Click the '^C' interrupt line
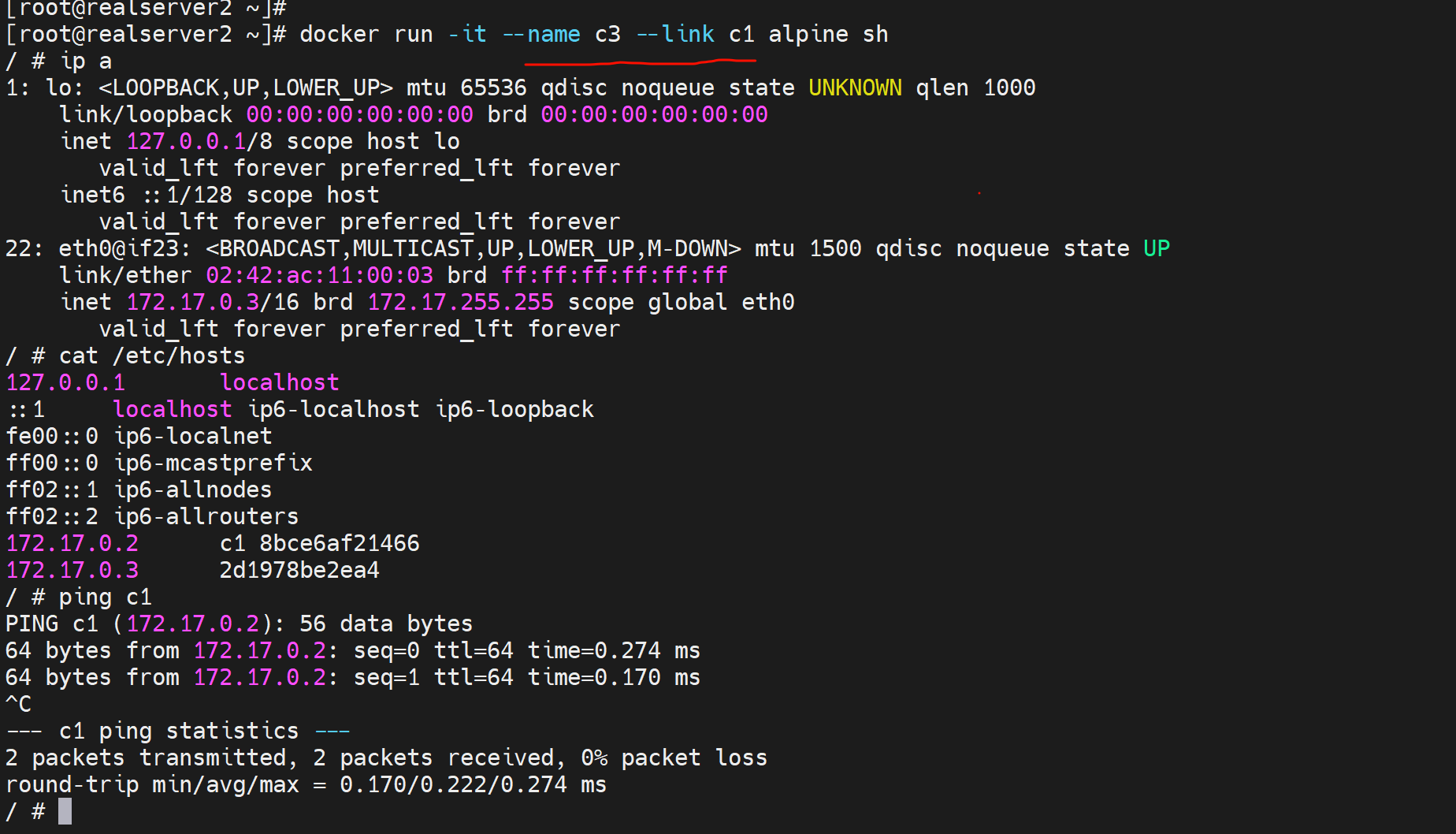 [x=19, y=705]
